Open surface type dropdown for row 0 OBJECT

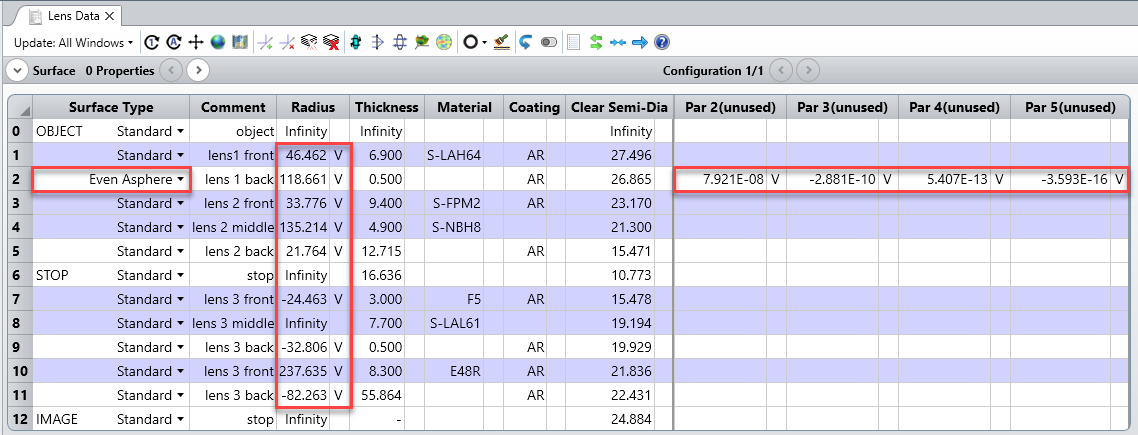[x=179, y=131]
